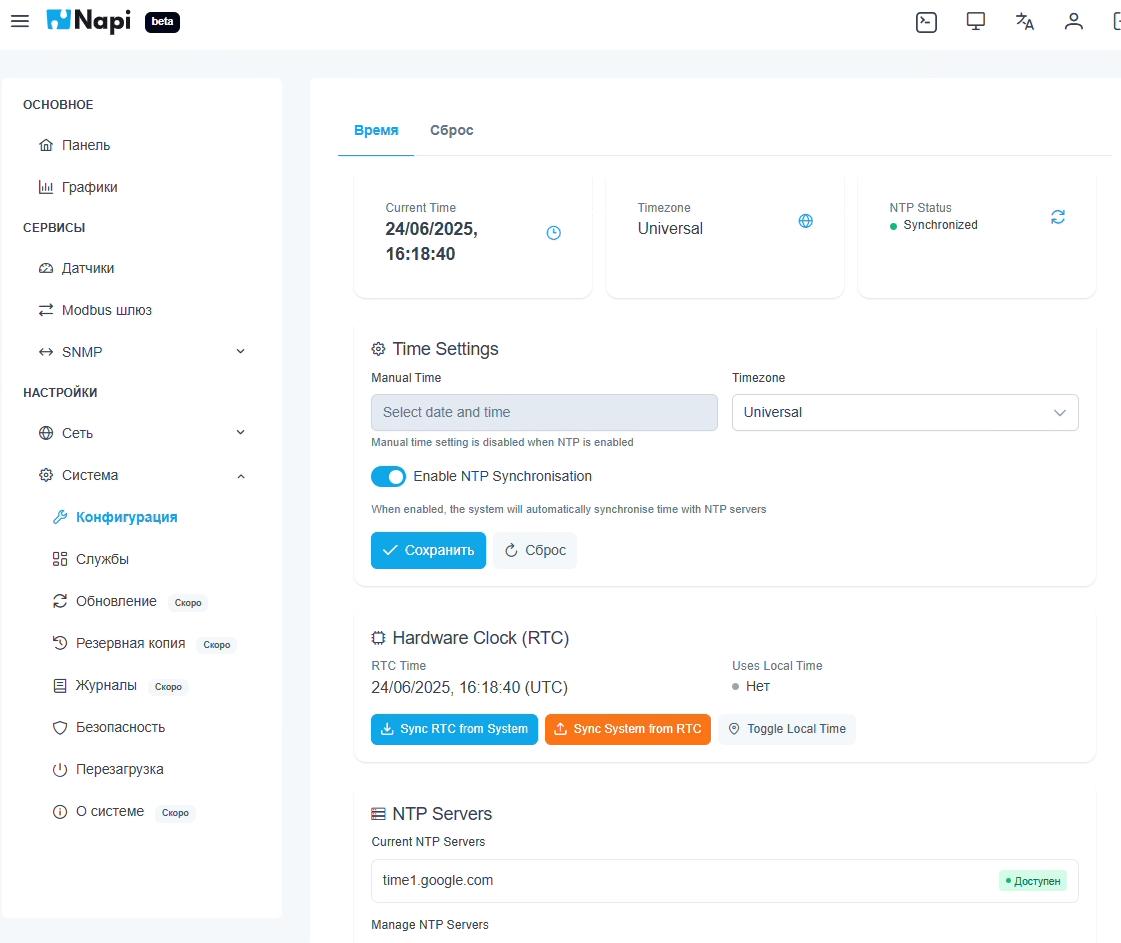Refresh NTP status with sync icon
Screen dimensions: 1121x943
point(1058,217)
